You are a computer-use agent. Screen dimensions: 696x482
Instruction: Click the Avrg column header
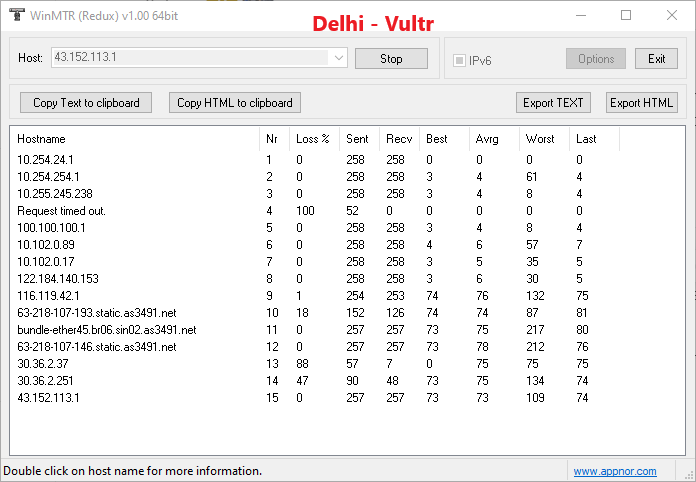pyautogui.click(x=494, y=139)
